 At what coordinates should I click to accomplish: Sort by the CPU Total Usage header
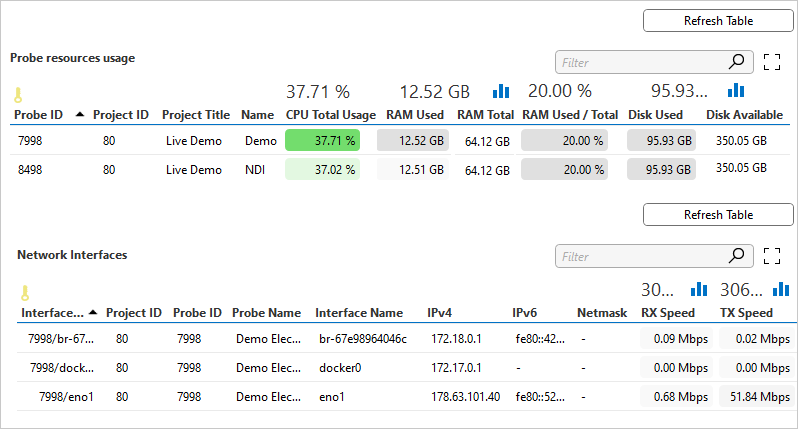330,115
